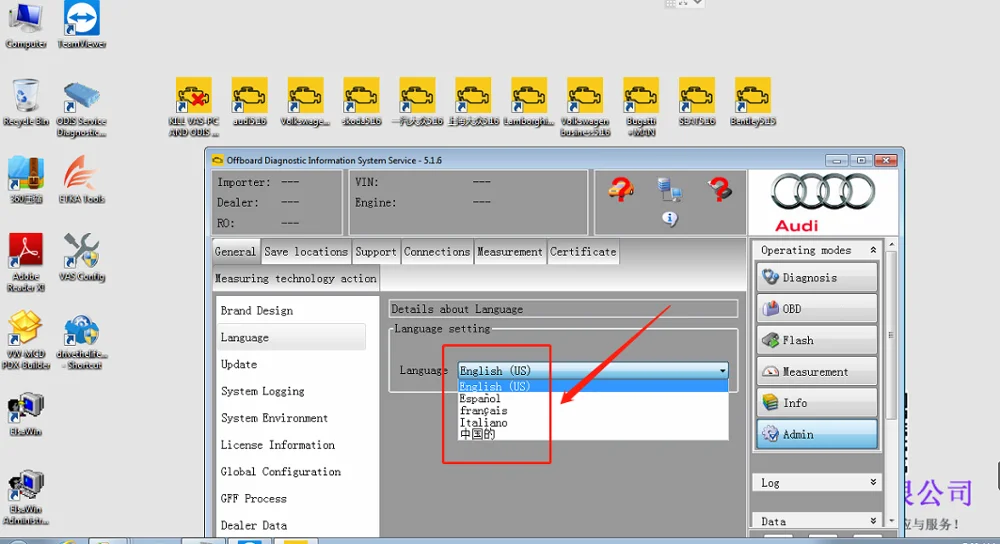This screenshot has height=544, width=1000.
Task: Click the OBD operating mode button
Action: point(816,309)
